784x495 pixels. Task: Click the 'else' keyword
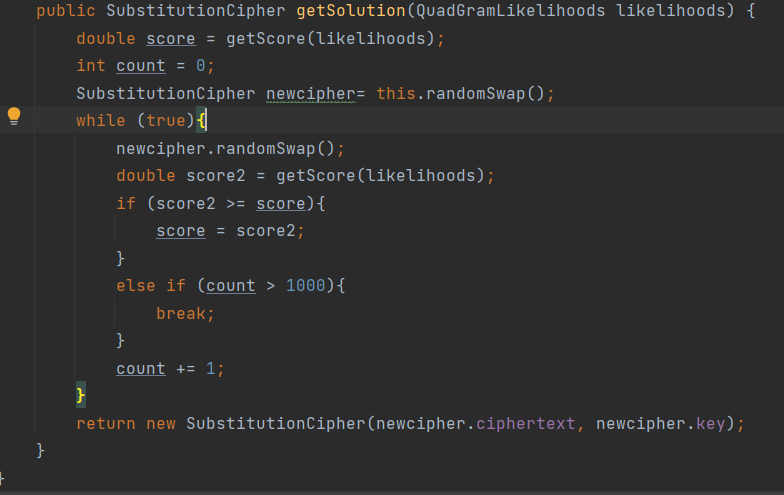click(x=136, y=286)
